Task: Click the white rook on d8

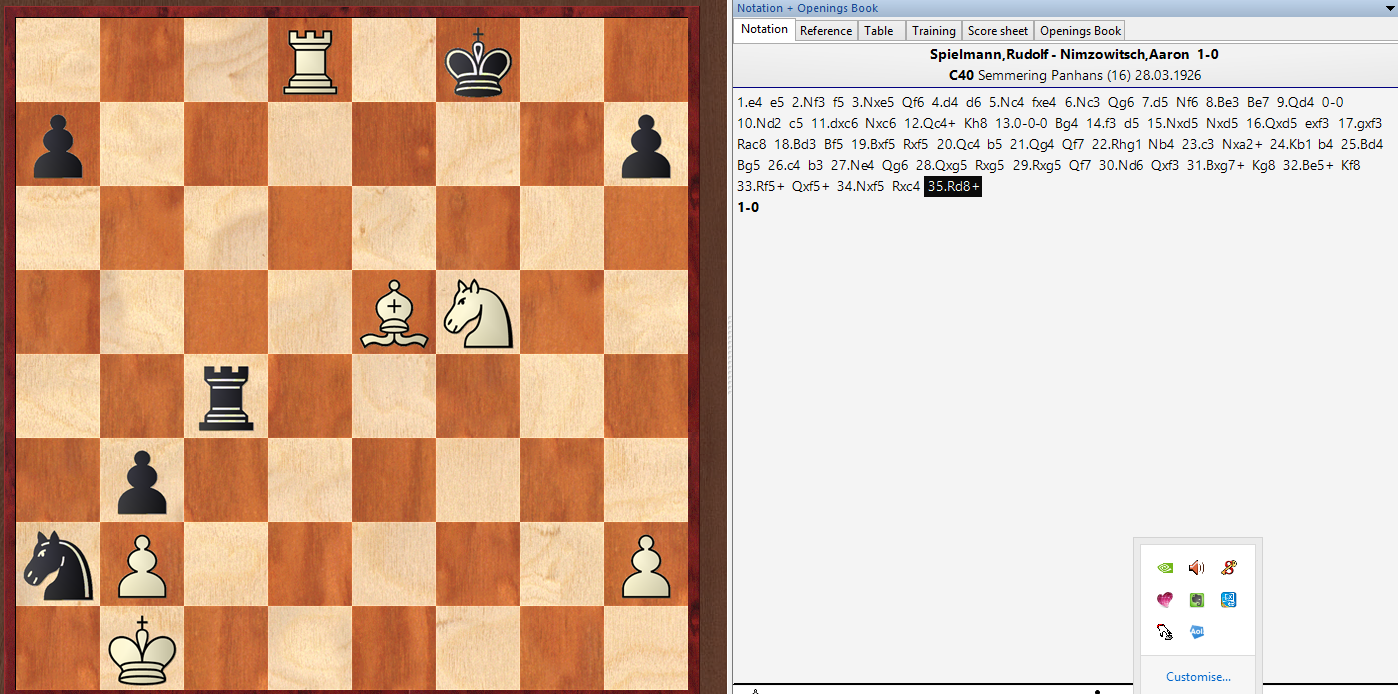Action: pyautogui.click(x=310, y=60)
